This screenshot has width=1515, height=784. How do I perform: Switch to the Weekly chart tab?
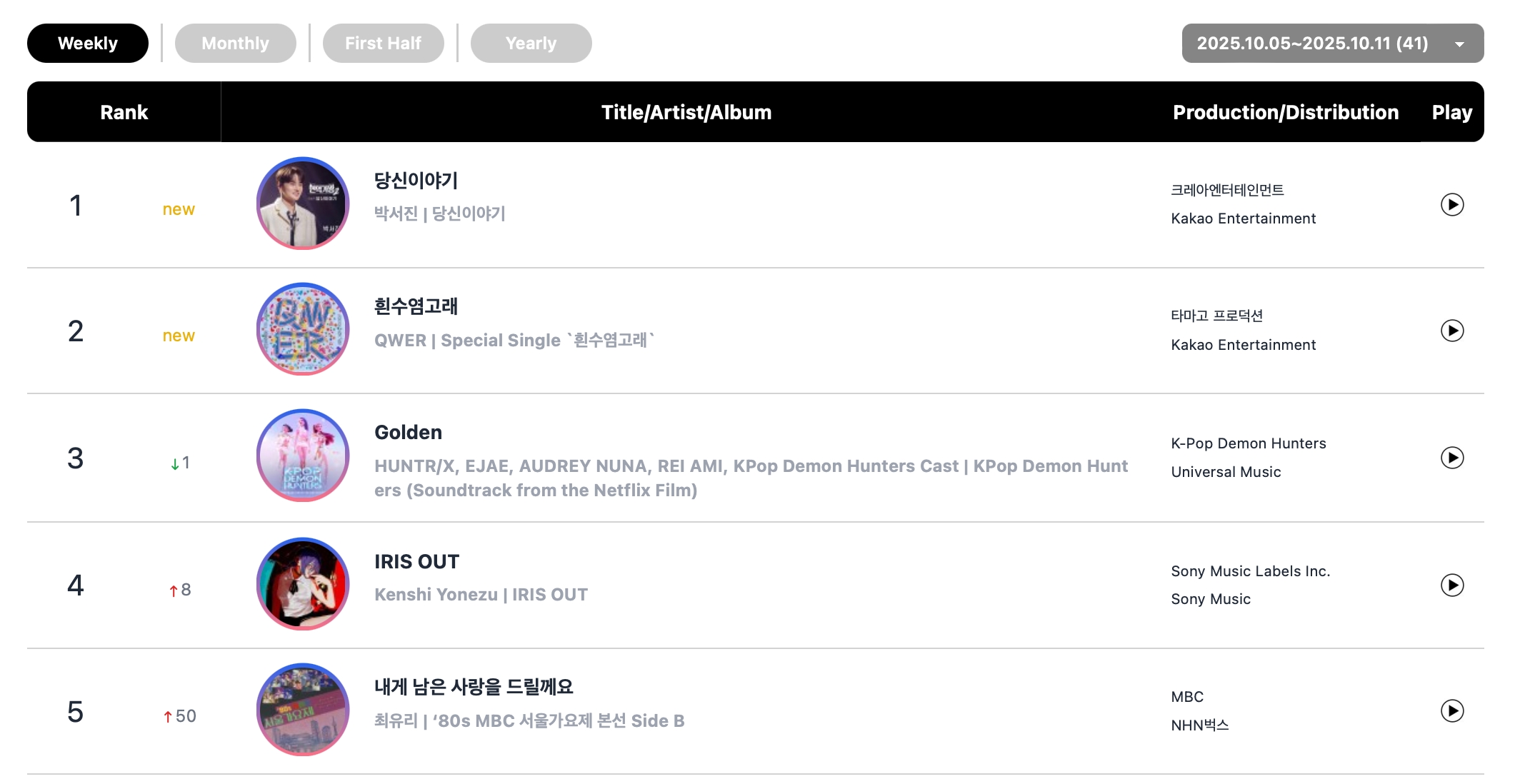point(88,44)
